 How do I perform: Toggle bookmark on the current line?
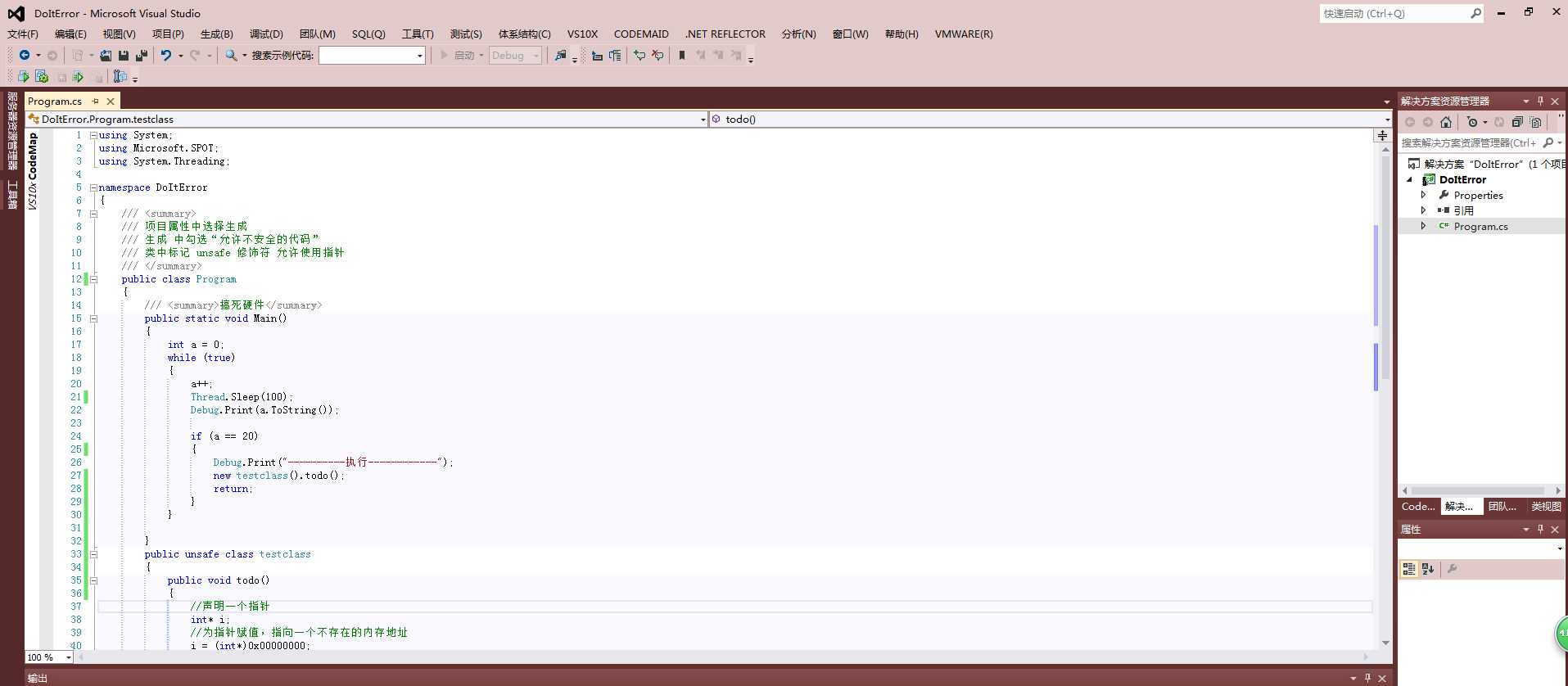[x=682, y=55]
